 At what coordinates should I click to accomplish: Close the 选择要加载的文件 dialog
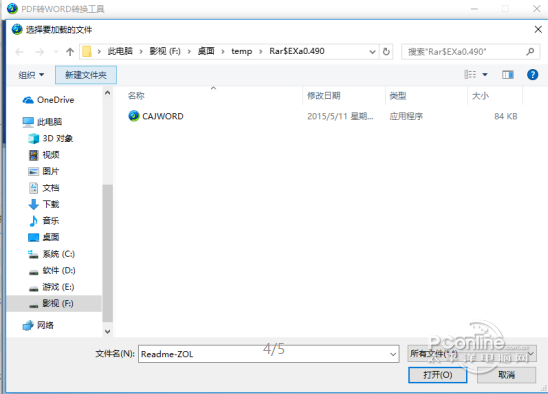538,29
